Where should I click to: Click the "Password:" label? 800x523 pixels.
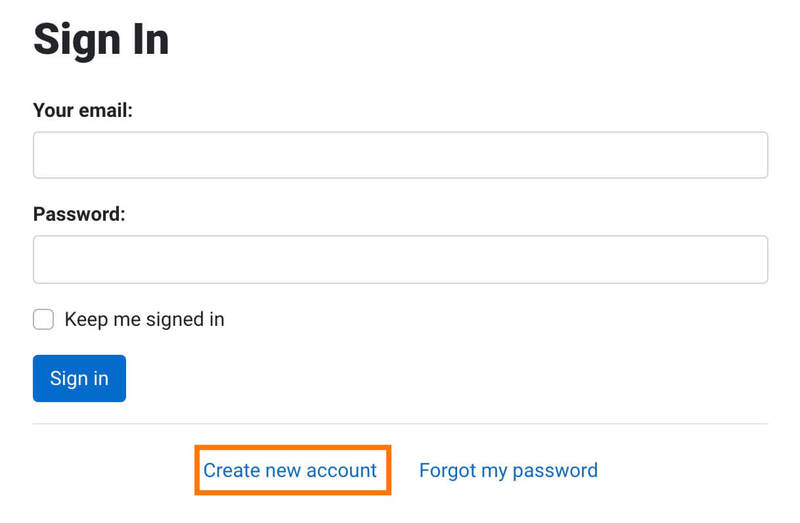click(x=79, y=214)
